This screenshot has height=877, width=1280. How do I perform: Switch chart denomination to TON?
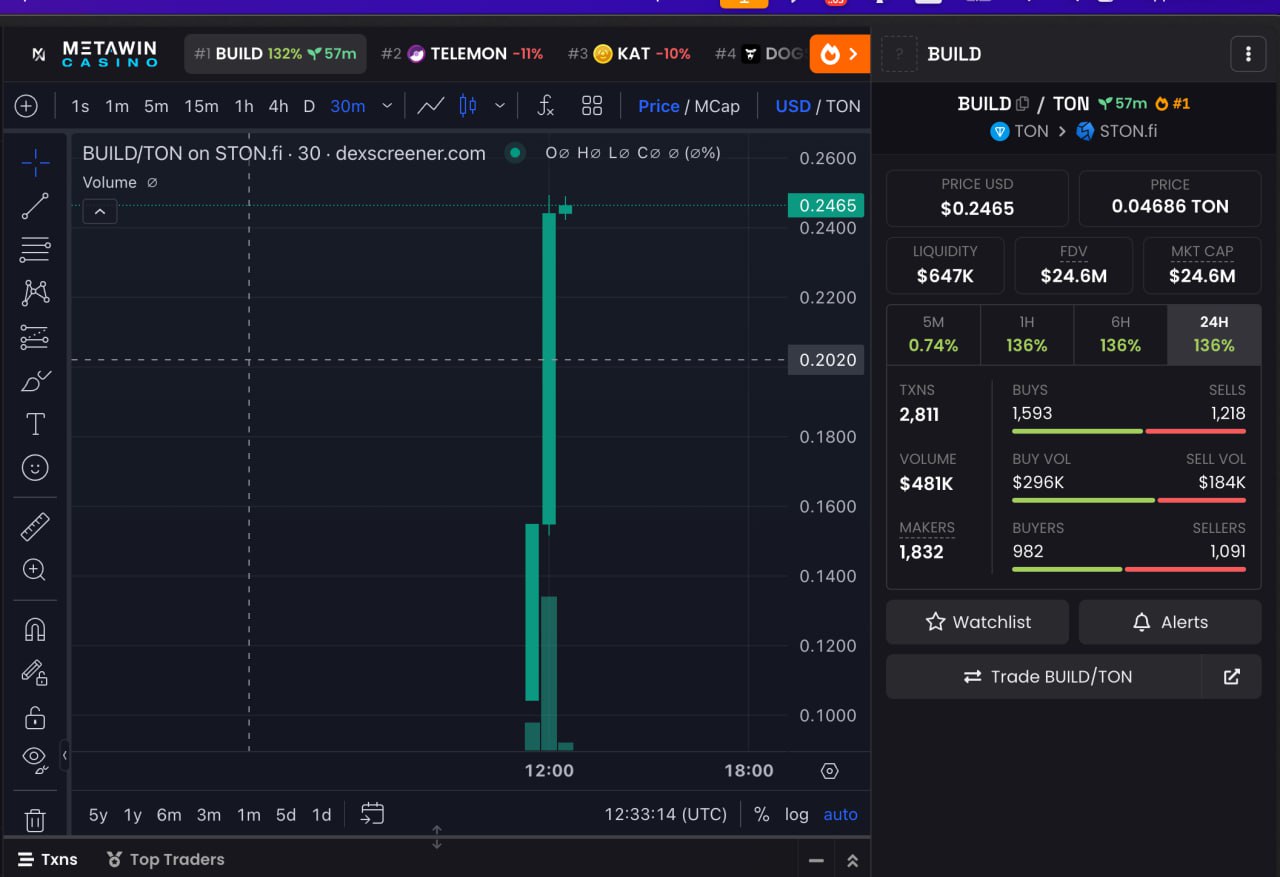click(x=843, y=106)
